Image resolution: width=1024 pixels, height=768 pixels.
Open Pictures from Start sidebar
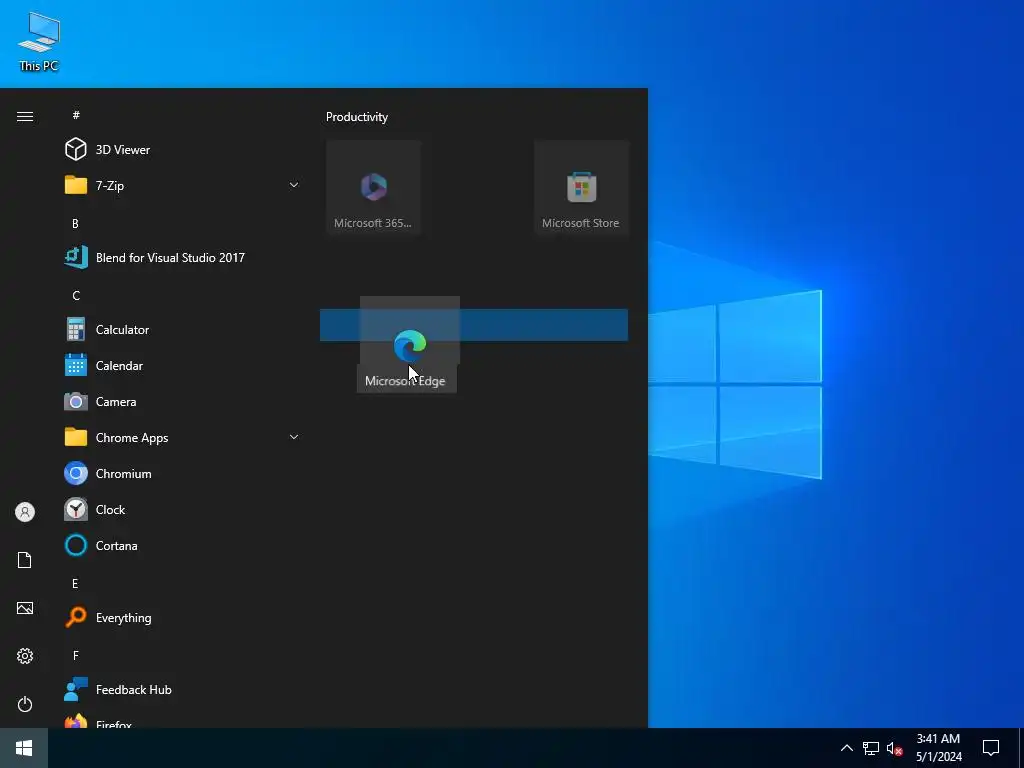pyautogui.click(x=25, y=608)
